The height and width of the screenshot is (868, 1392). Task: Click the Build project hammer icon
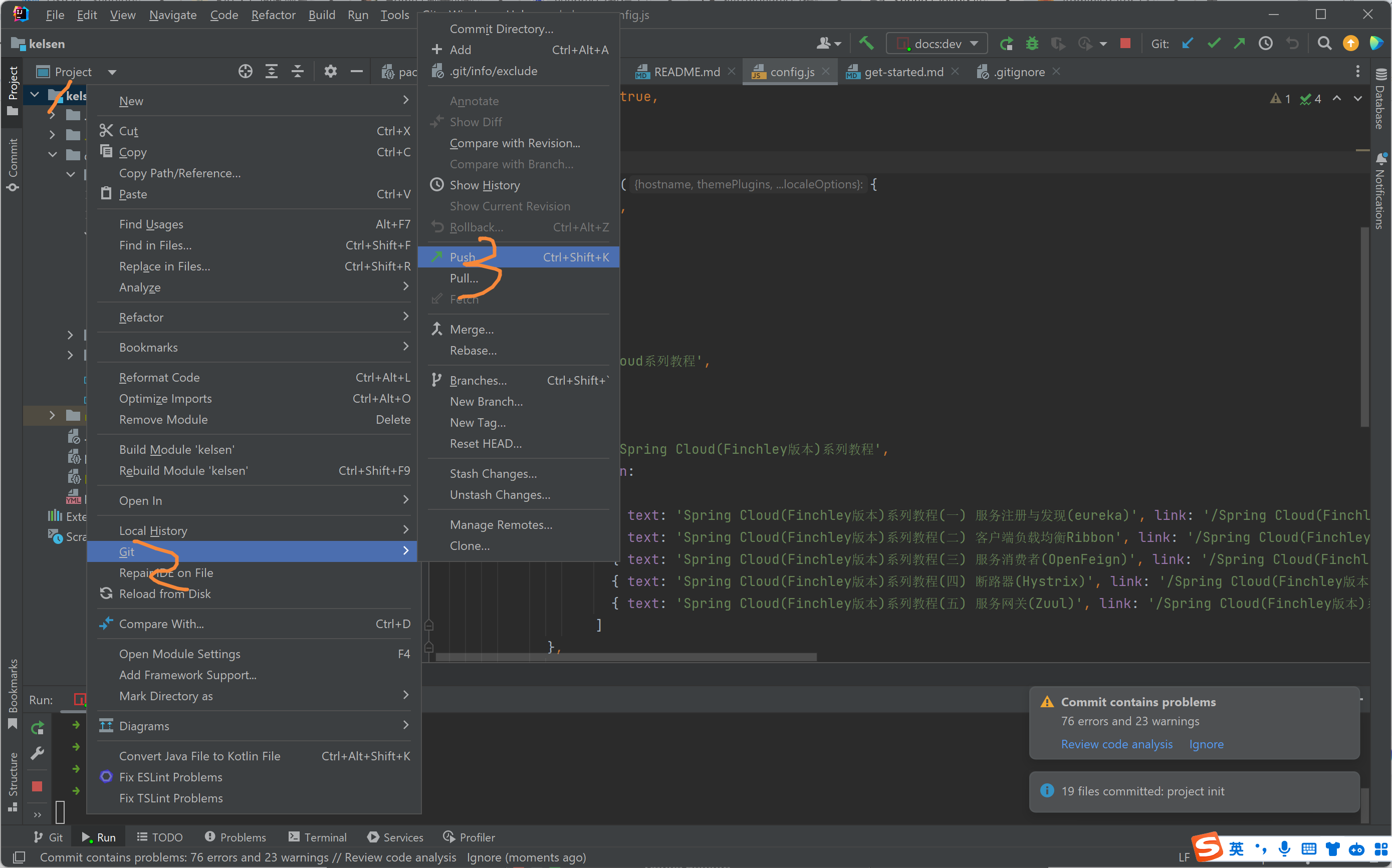click(866, 44)
